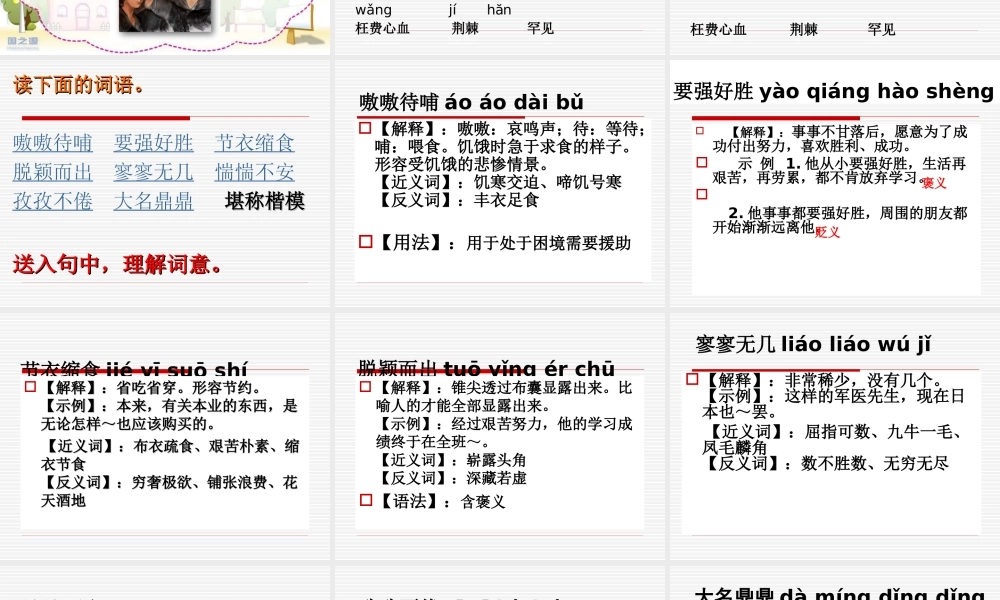Follow the 寥寥无几 hyperlink in word list

(x=153, y=172)
